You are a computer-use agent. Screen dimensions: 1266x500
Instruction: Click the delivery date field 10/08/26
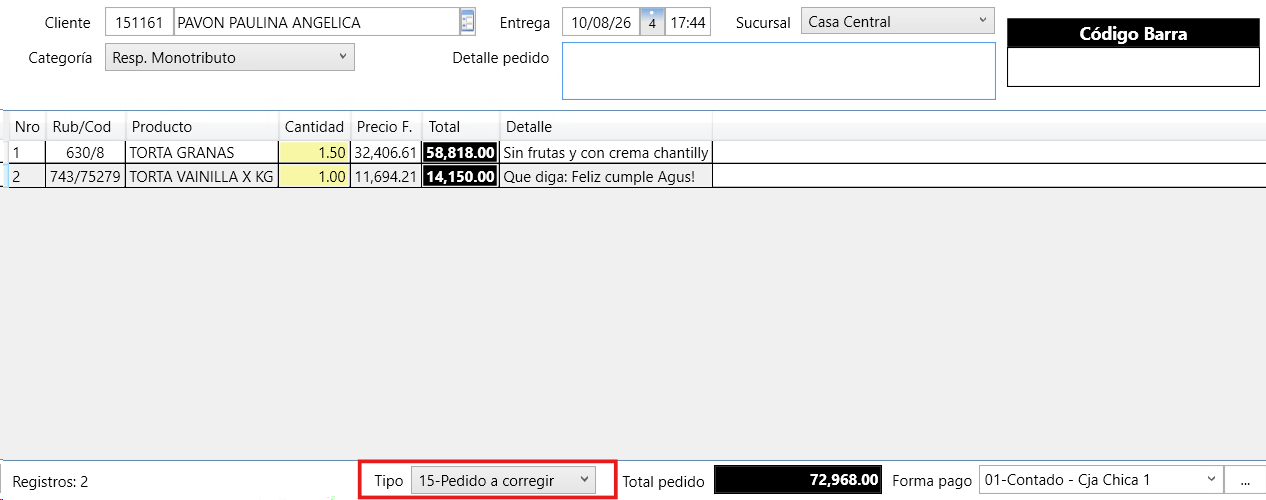click(x=601, y=22)
